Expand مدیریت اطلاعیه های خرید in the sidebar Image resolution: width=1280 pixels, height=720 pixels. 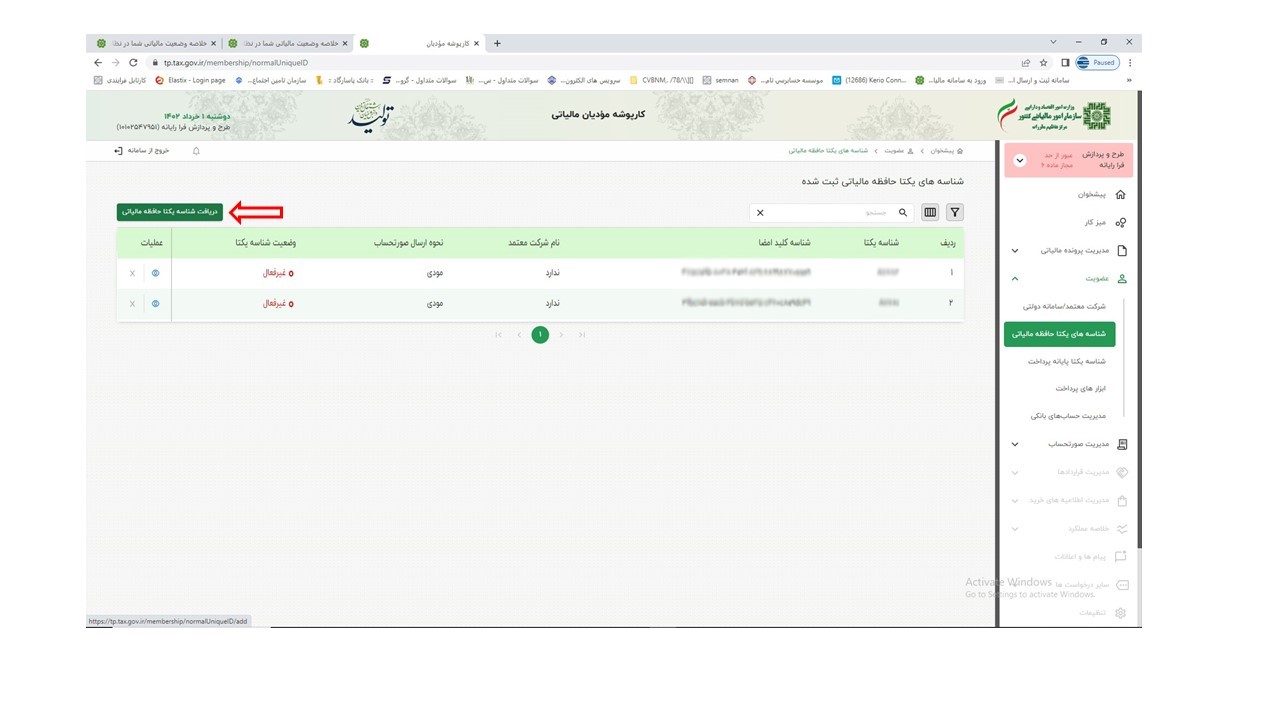point(1068,500)
